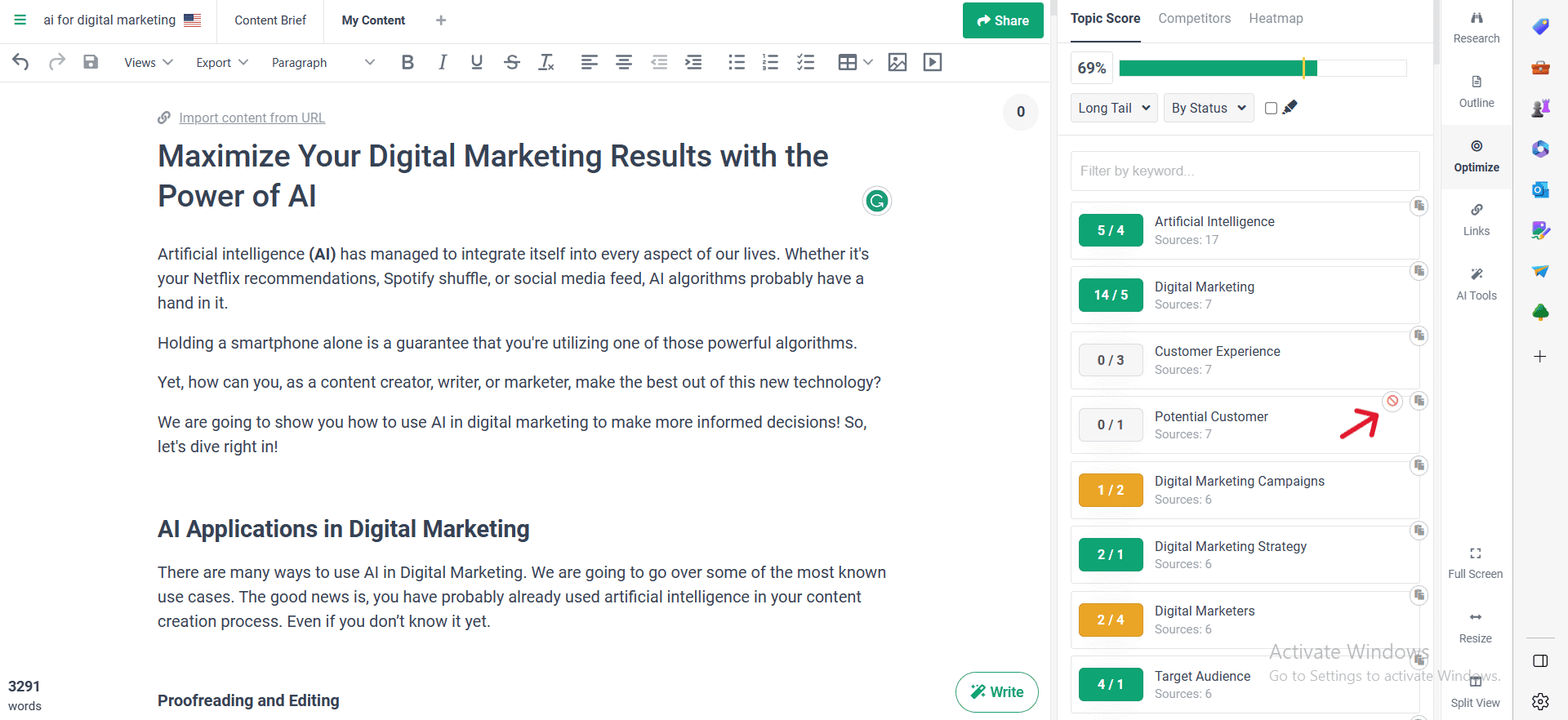Save the document with disk icon
The image size is (1568, 720).
coord(91,62)
